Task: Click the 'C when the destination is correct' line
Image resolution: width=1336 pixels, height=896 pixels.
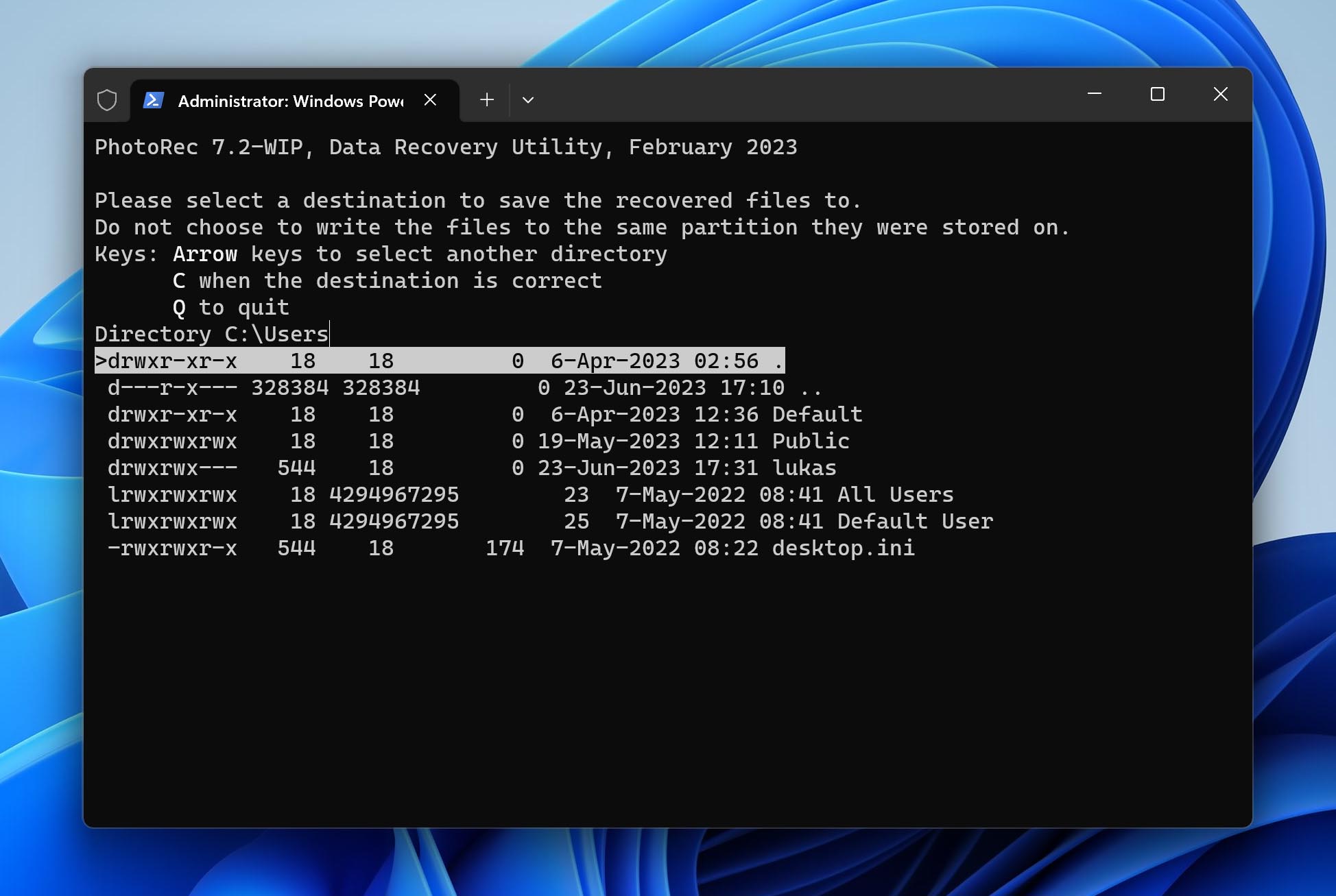Action: point(387,280)
